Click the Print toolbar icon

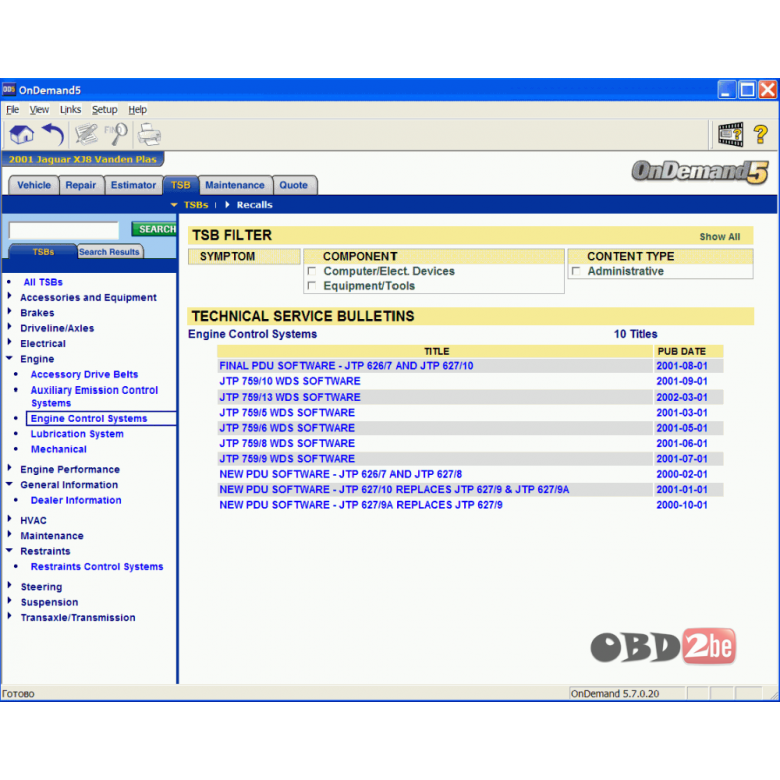pos(149,134)
